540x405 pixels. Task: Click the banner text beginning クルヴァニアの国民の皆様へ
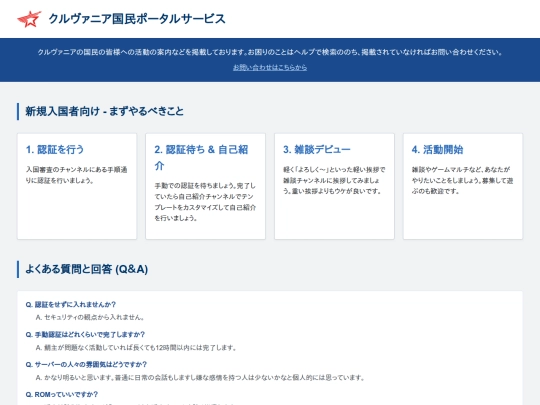click(270, 52)
